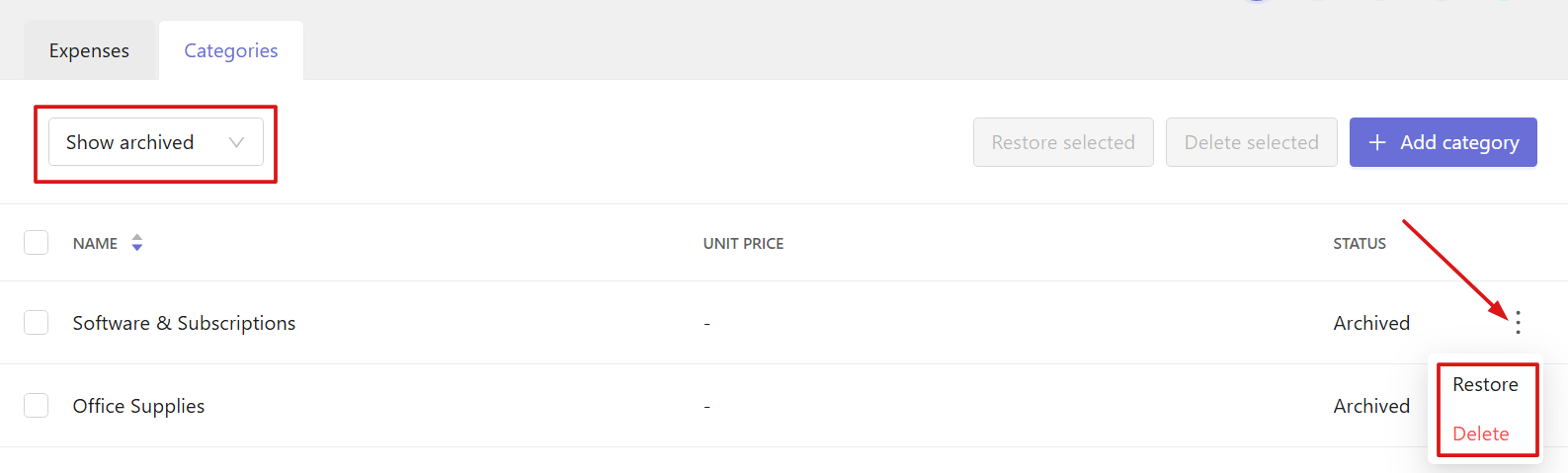Check the Office Supplies row checkbox
The height and width of the screenshot is (473, 1568).
37,406
